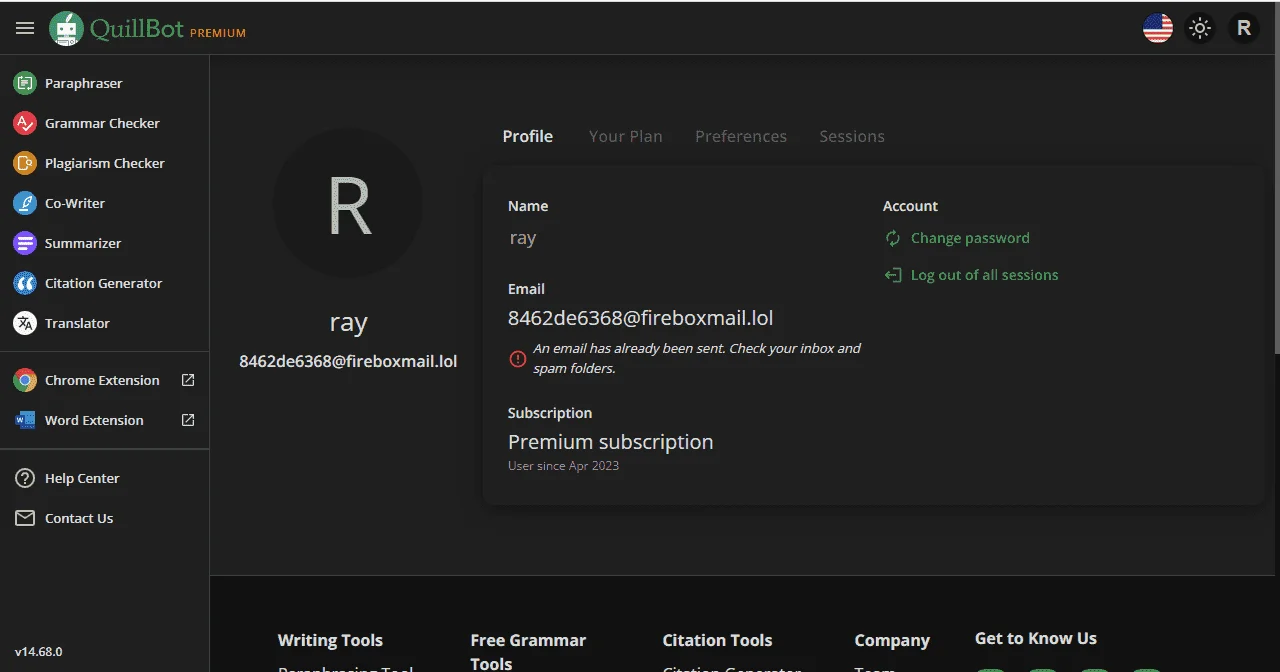Click the large R profile avatar
Image resolution: width=1280 pixels, height=672 pixels.
click(x=348, y=203)
